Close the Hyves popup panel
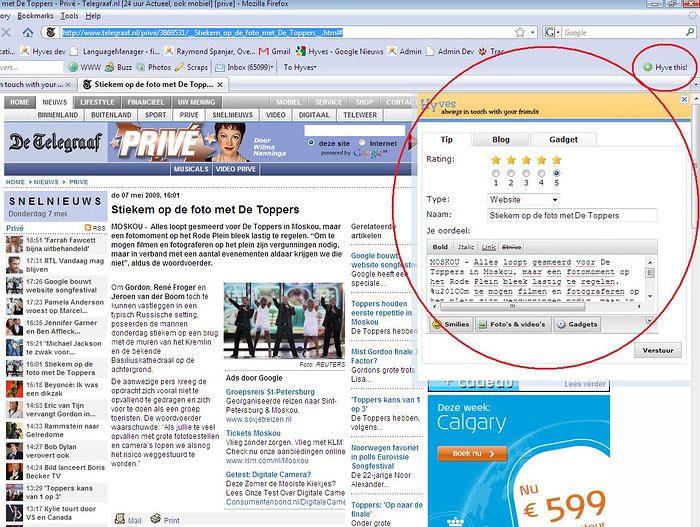 pyautogui.click(x=684, y=100)
